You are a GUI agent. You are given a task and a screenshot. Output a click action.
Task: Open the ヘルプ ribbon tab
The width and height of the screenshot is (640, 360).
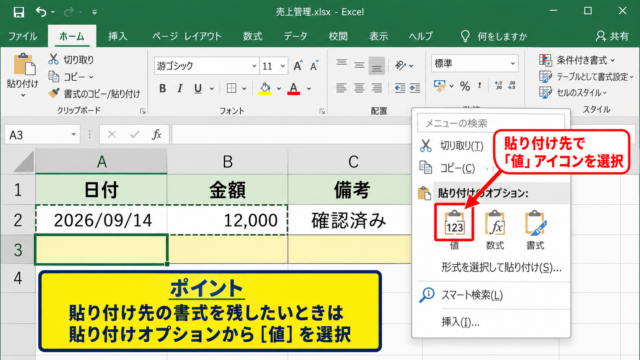pyautogui.click(x=420, y=36)
